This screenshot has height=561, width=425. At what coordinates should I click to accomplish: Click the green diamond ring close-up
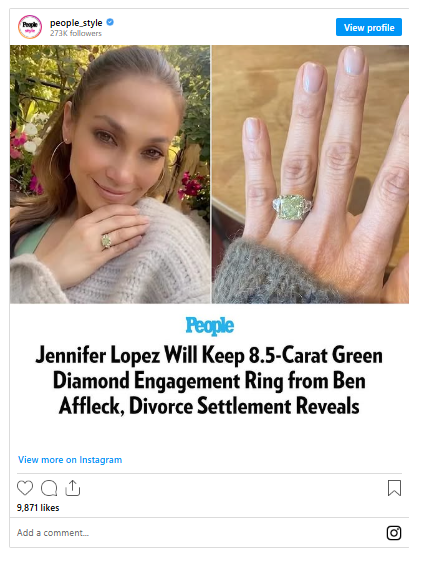(291, 208)
